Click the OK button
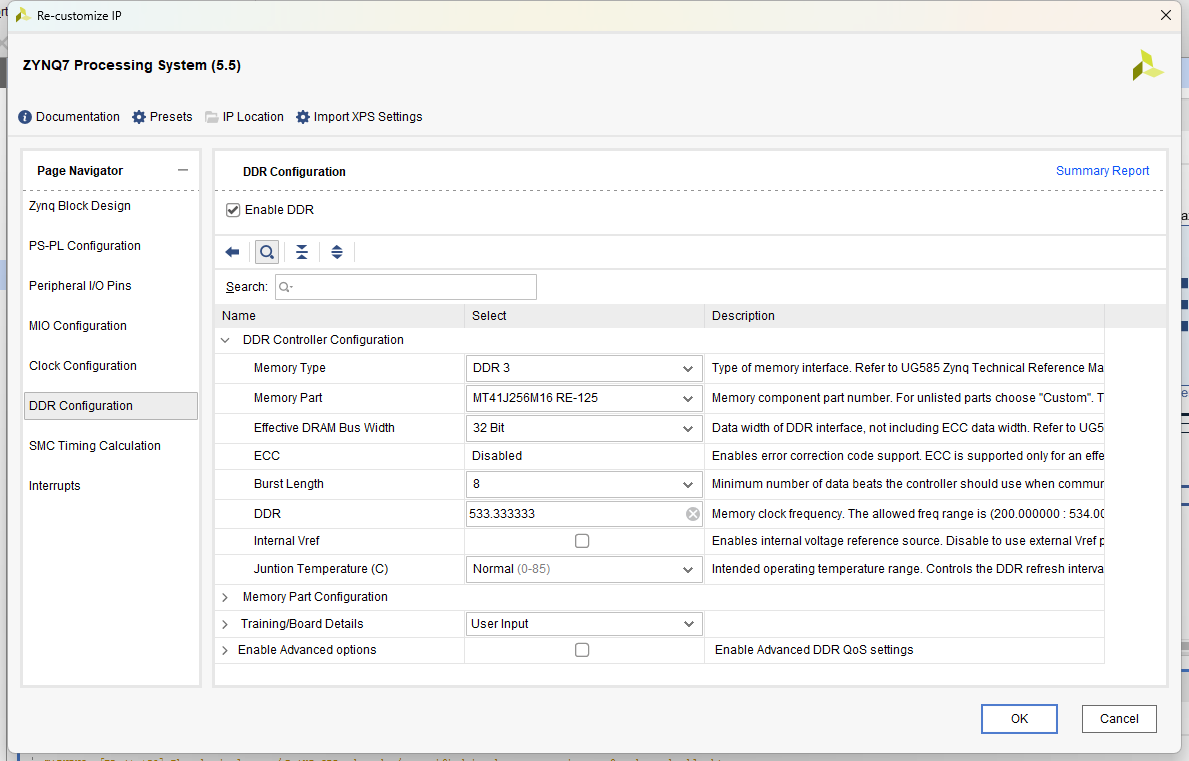The height and width of the screenshot is (761, 1189). coord(1019,719)
